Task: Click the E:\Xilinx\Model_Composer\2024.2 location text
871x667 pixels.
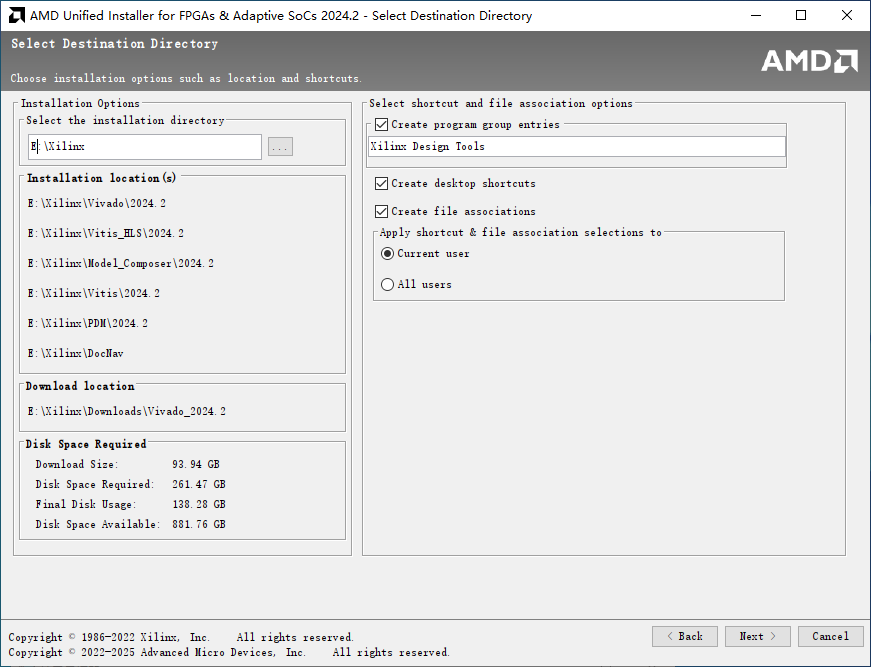Action: (121, 263)
